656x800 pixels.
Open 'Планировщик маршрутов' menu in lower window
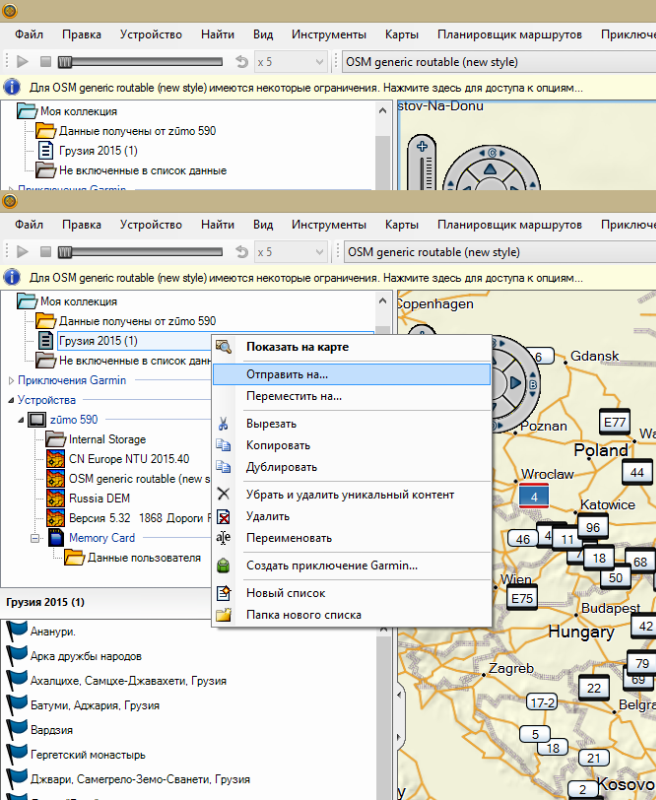pyautogui.click(x=509, y=224)
